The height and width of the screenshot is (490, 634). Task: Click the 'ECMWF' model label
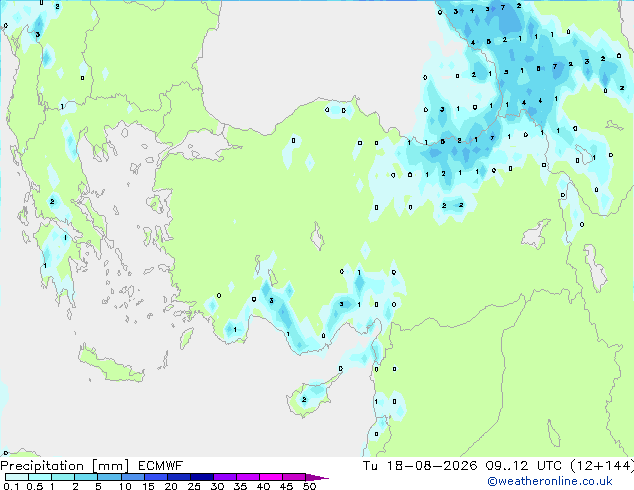tap(161, 466)
